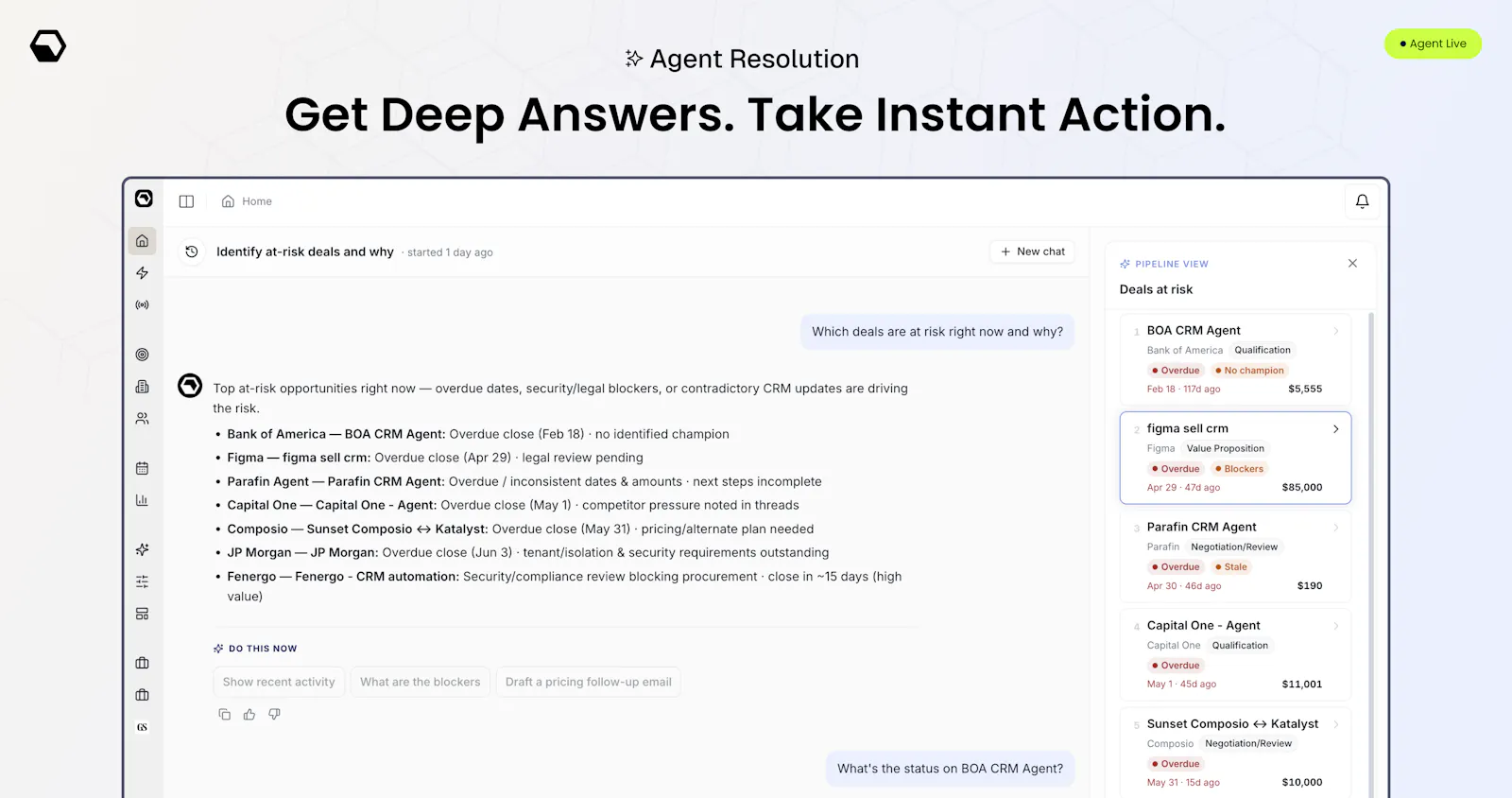Click the 'Which deals are at risk' message bubble

tap(937, 332)
